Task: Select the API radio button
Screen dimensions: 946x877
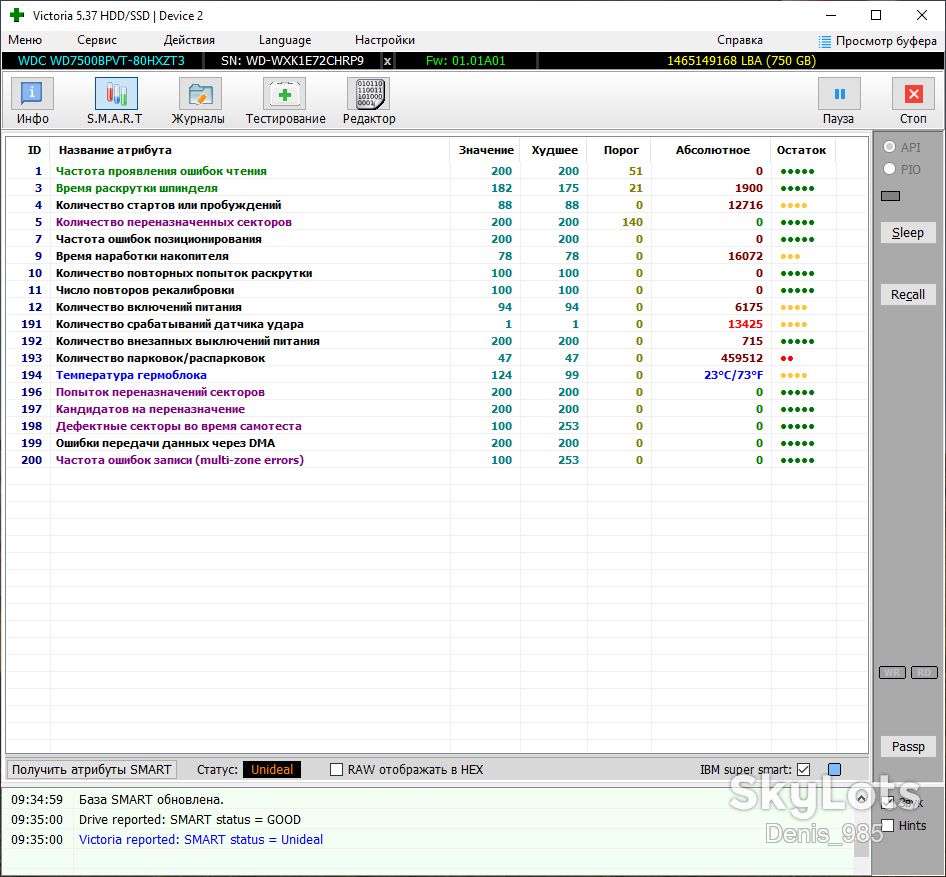Action: point(889,147)
